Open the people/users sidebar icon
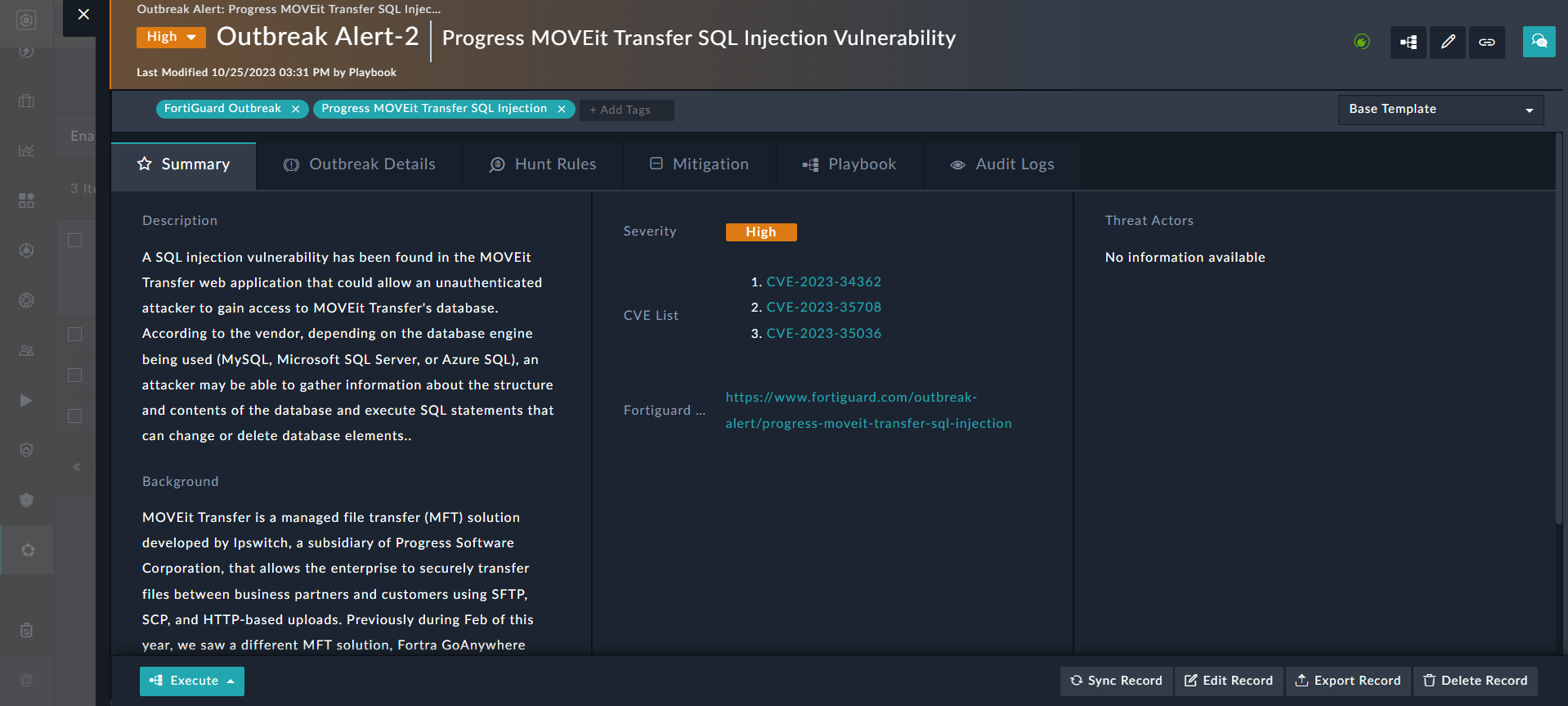This screenshot has width=1568, height=706. 26,350
